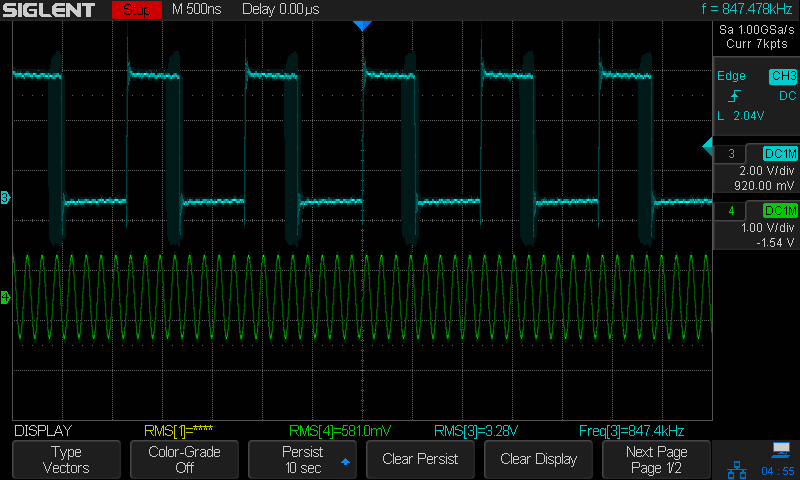Click the rising edge trigger slope icon
This screenshot has width=800, height=480.
[x=735, y=96]
